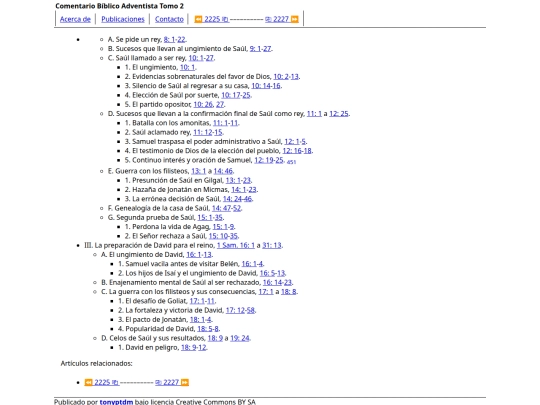
Task: Open verse 10: 2 for Evidencias sobrenaturales
Action: (281, 77)
